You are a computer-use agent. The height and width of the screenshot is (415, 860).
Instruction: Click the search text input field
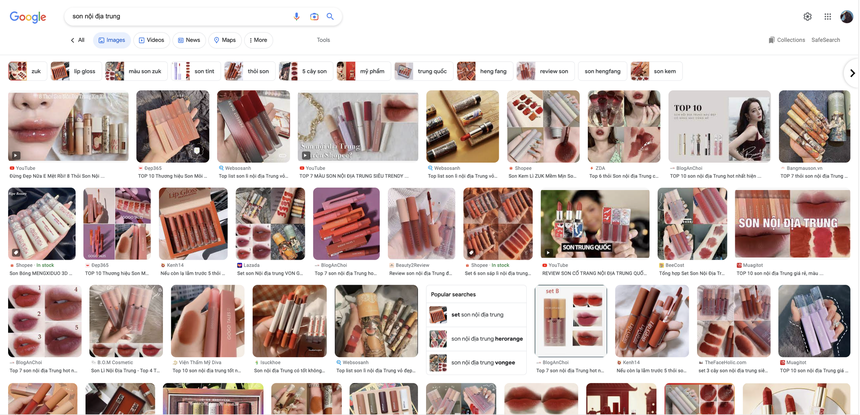click(175, 17)
